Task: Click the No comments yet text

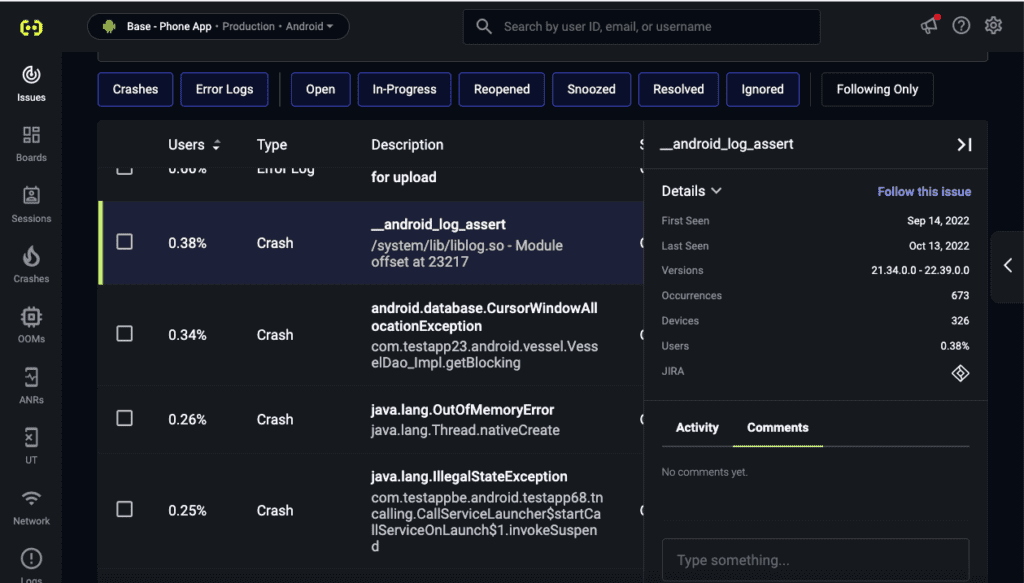Action: pos(704,472)
